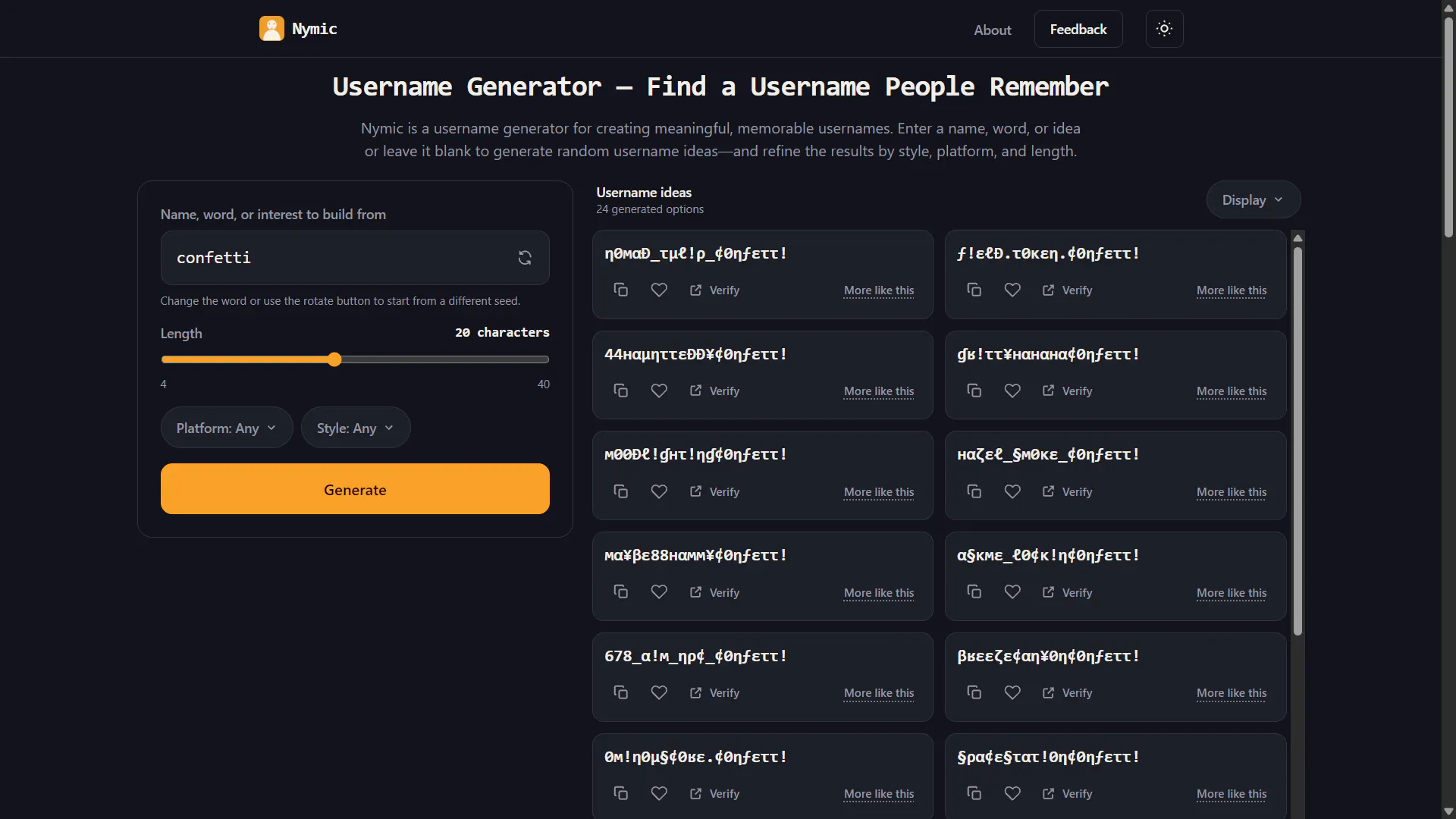
Task: Open the Platform: Any dropdown
Action: 226,428
